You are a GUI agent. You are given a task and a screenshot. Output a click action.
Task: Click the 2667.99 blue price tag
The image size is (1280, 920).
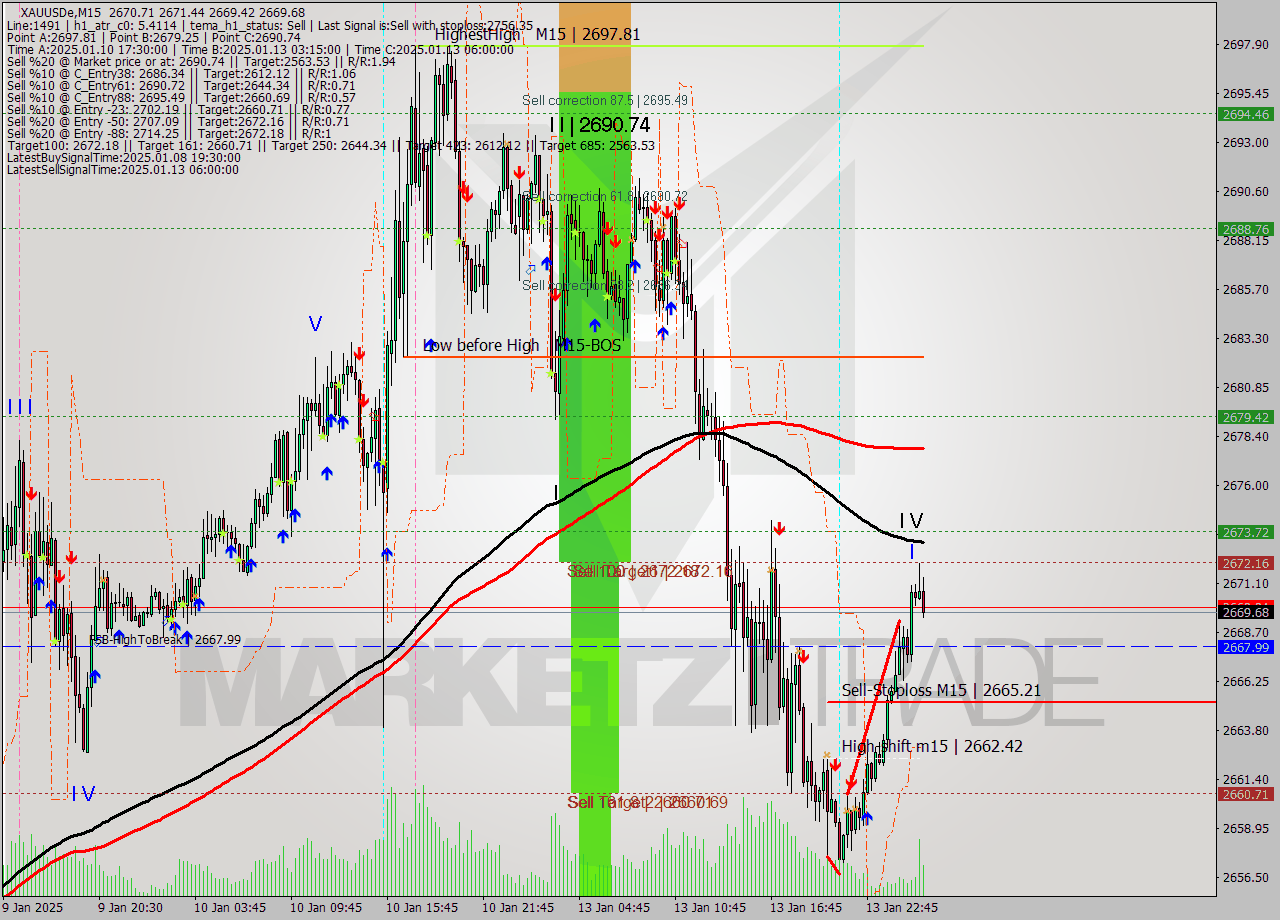tap(1245, 647)
